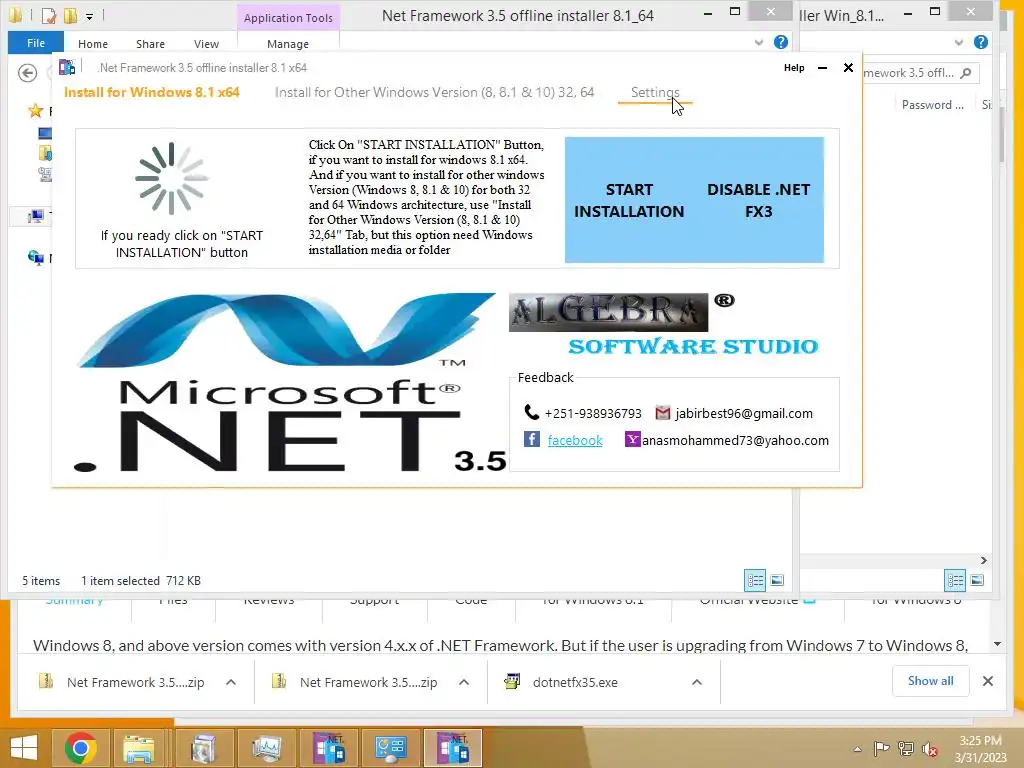Open File Explorer from the taskbar
Image resolution: width=1024 pixels, height=768 pixels.
click(139, 748)
